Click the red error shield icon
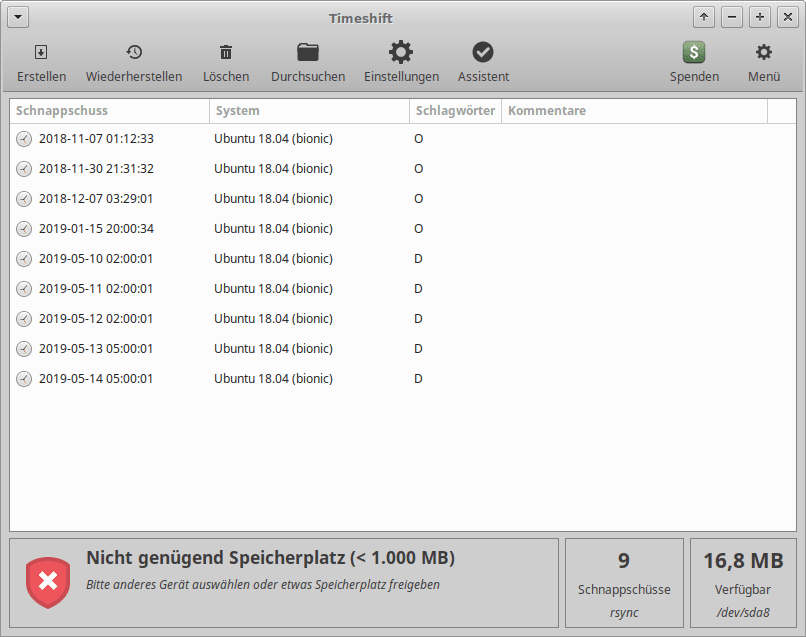The image size is (806, 637). (x=48, y=583)
